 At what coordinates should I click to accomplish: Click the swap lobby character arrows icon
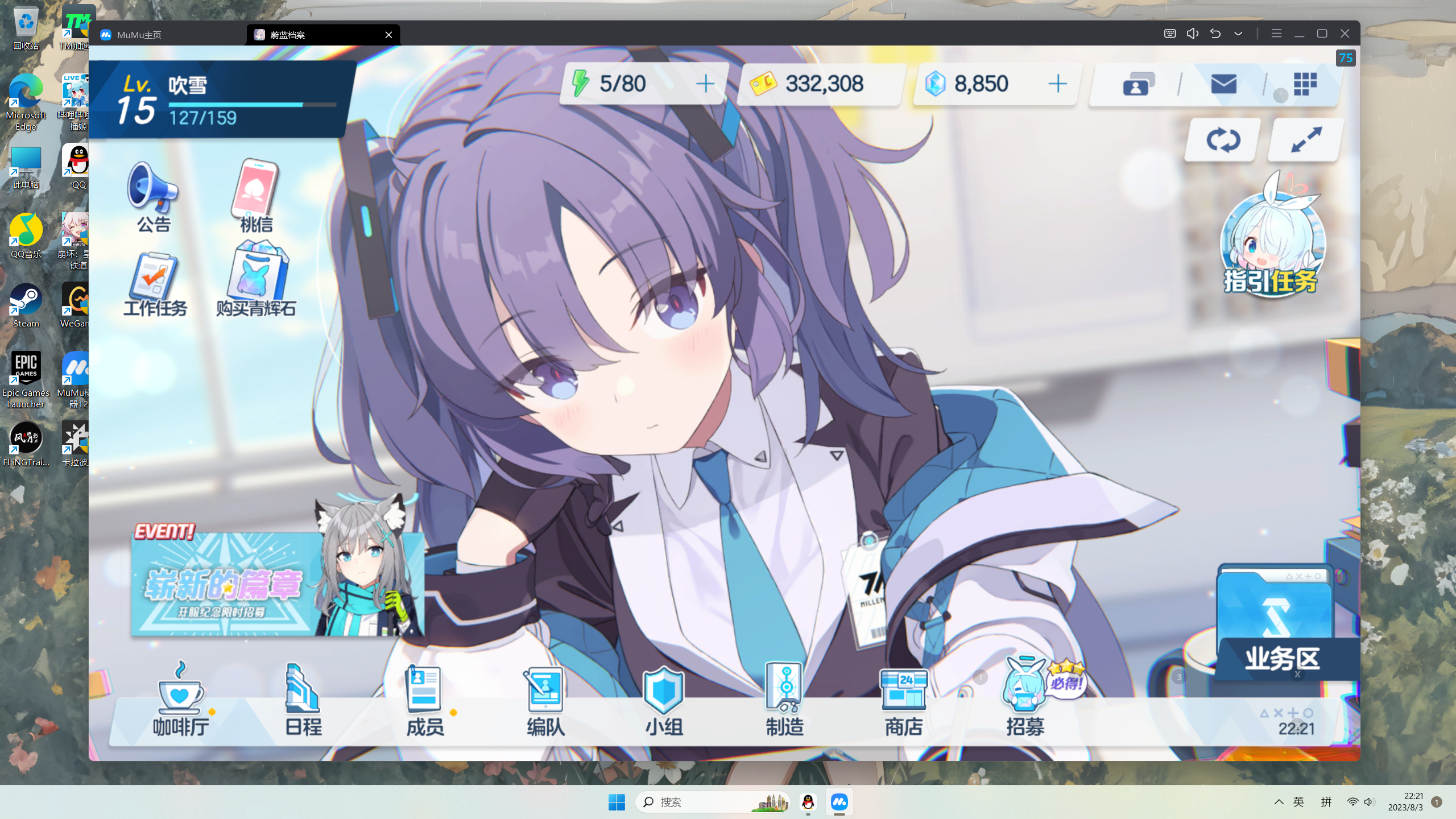tap(1222, 139)
